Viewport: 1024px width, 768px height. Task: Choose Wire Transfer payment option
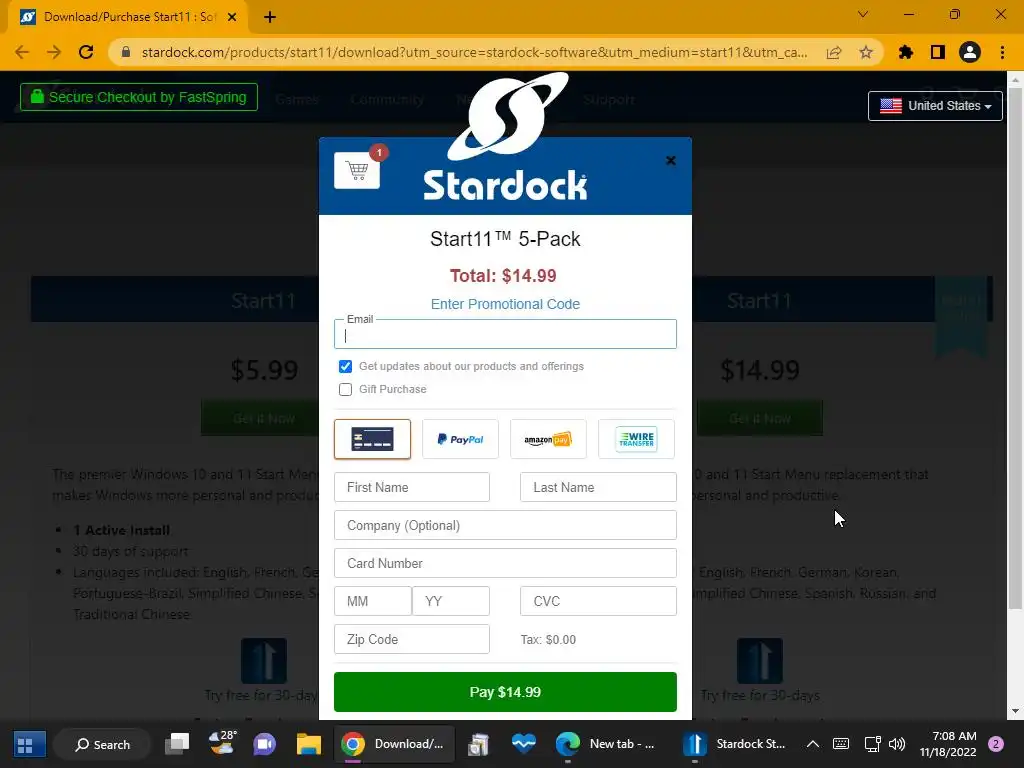click(x=636, y=439)
